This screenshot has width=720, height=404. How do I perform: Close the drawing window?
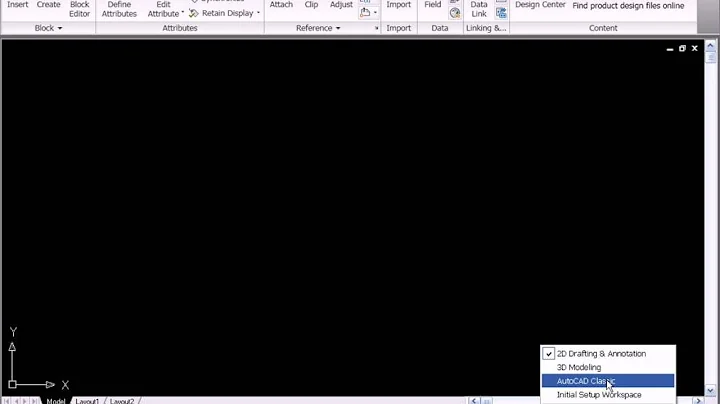(x=695, y=48)
